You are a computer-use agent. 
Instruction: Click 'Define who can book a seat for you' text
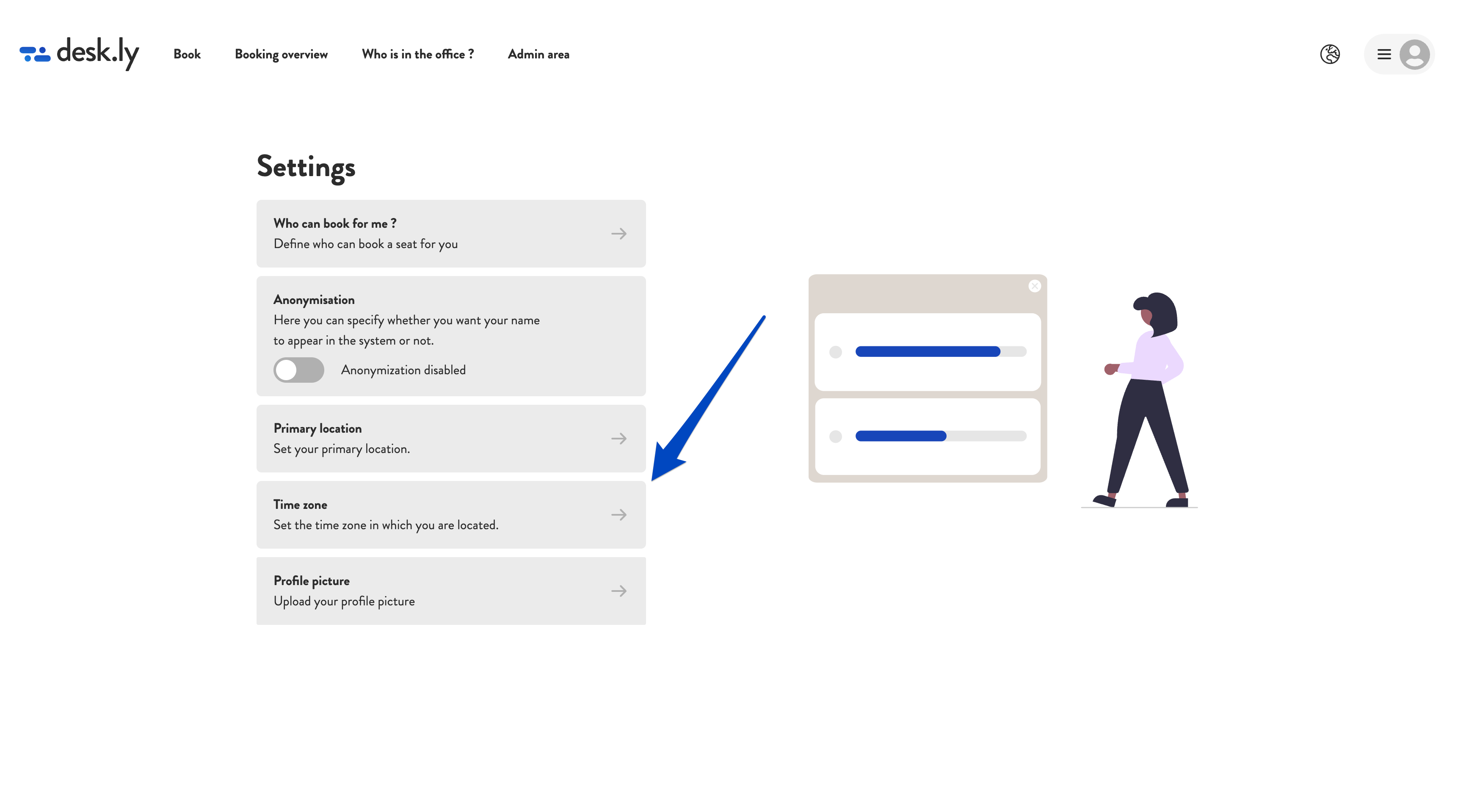(366, 244)
